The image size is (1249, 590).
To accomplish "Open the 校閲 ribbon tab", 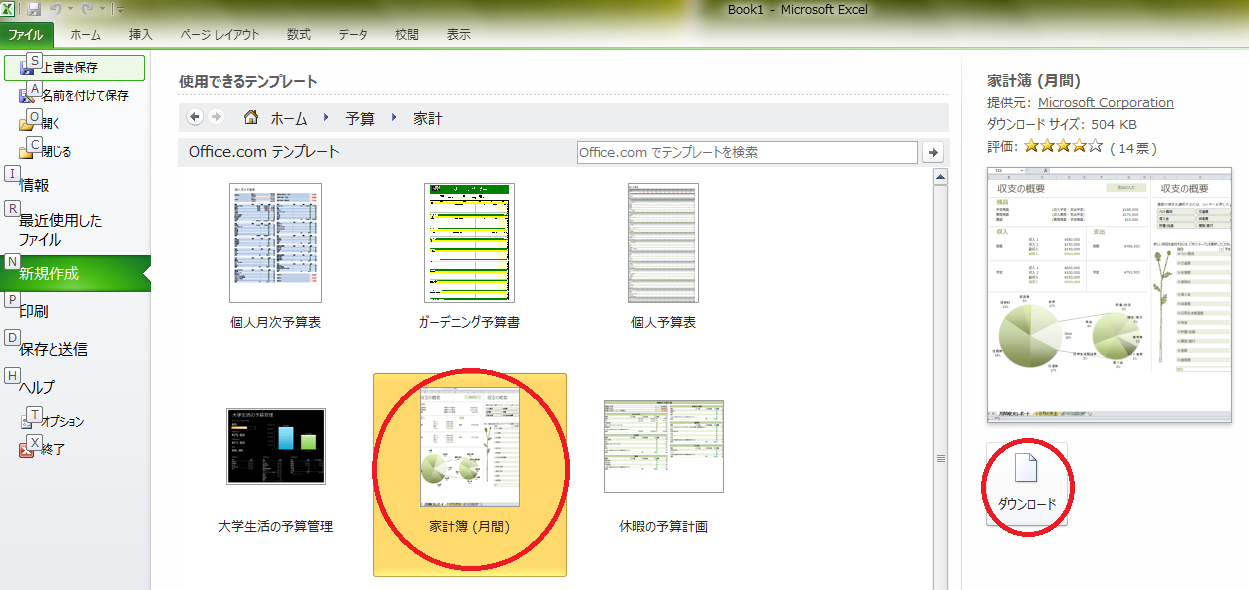I will (x=407, y=34).
